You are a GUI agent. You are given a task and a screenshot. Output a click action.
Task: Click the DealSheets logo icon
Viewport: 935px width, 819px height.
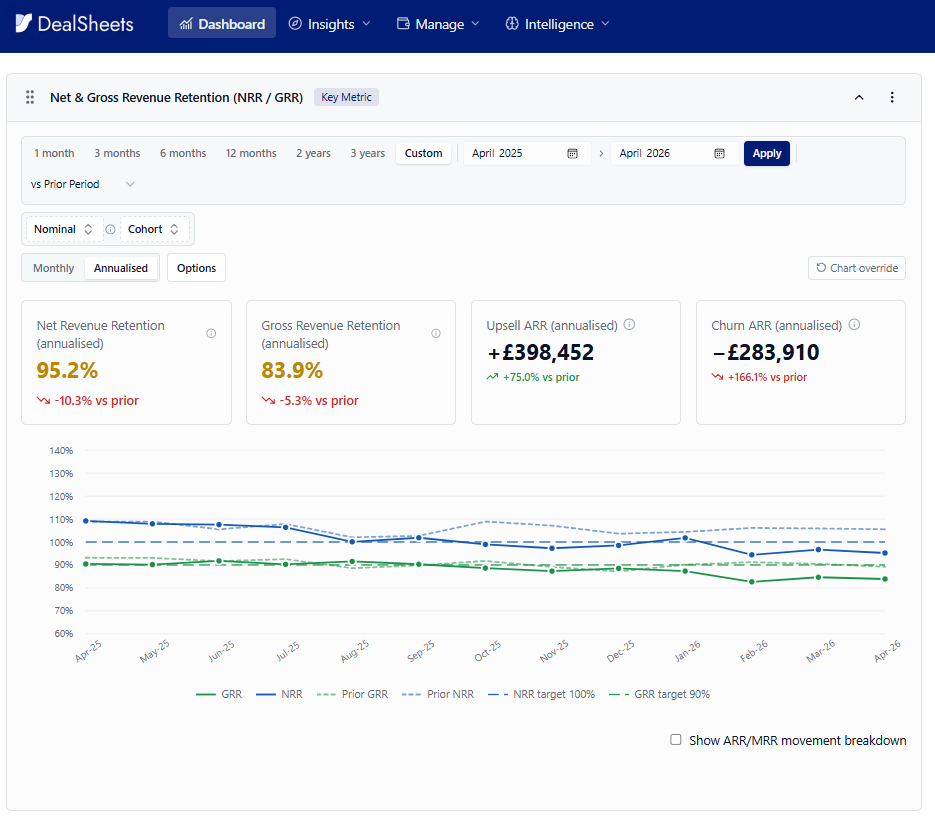tap(23, 23)
